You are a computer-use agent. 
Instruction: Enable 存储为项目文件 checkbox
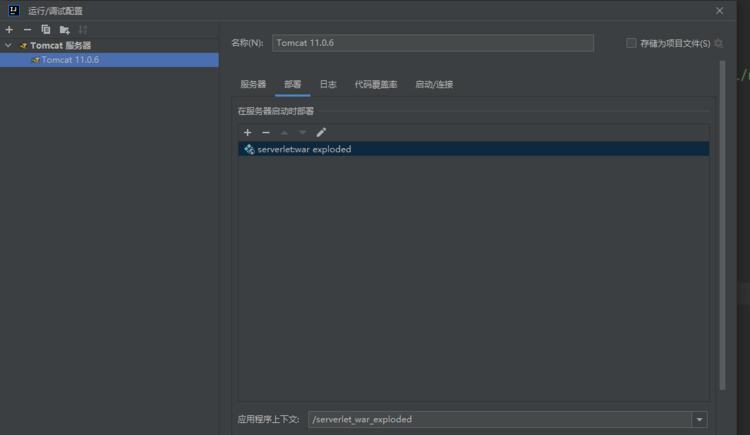[x=631, y=44]
